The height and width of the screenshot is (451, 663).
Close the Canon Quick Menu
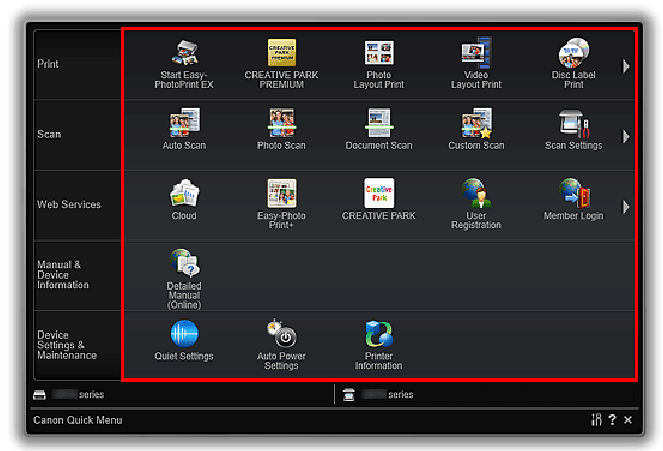coord(628,420)
